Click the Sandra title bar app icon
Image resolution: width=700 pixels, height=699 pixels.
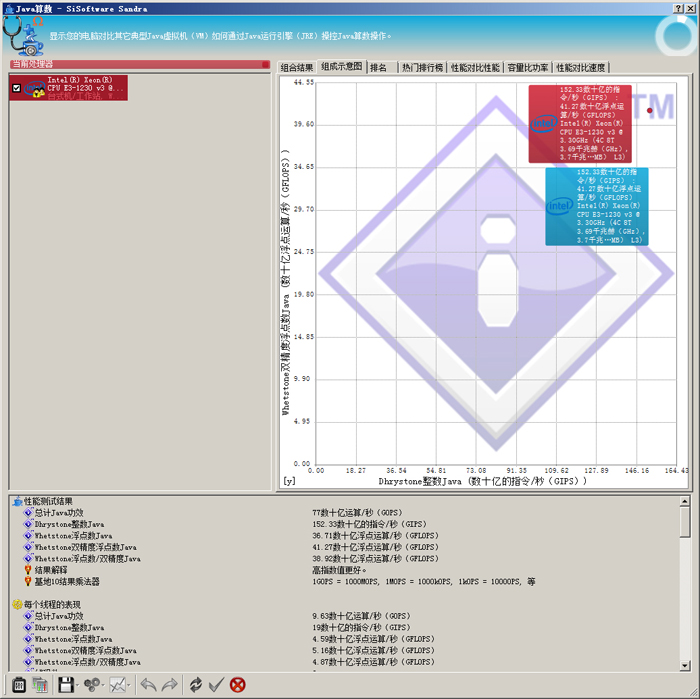(9, 8)
